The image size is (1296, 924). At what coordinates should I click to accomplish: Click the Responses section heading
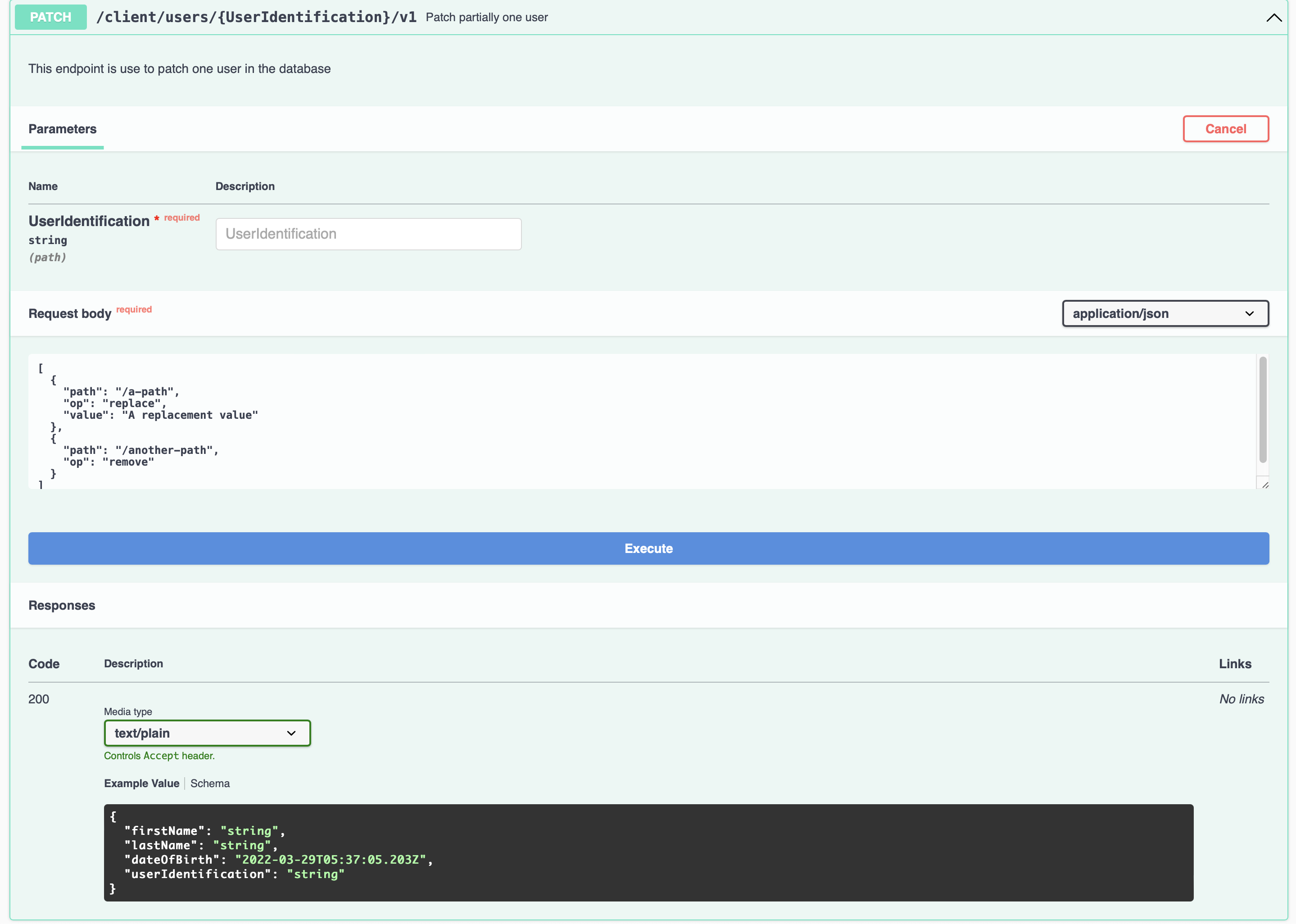coord(61,605)
